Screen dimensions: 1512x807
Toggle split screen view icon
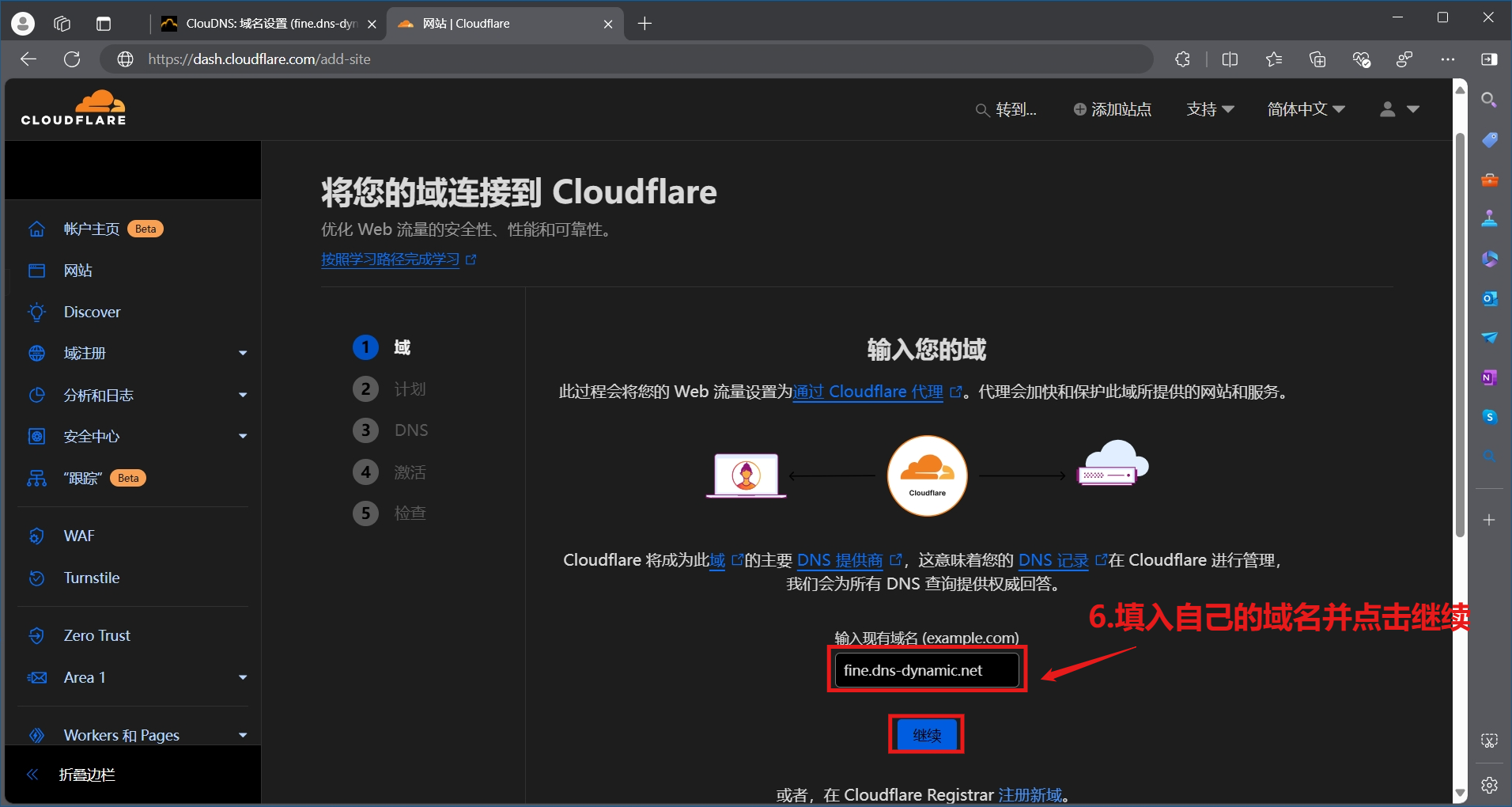tap(1230, 59)
